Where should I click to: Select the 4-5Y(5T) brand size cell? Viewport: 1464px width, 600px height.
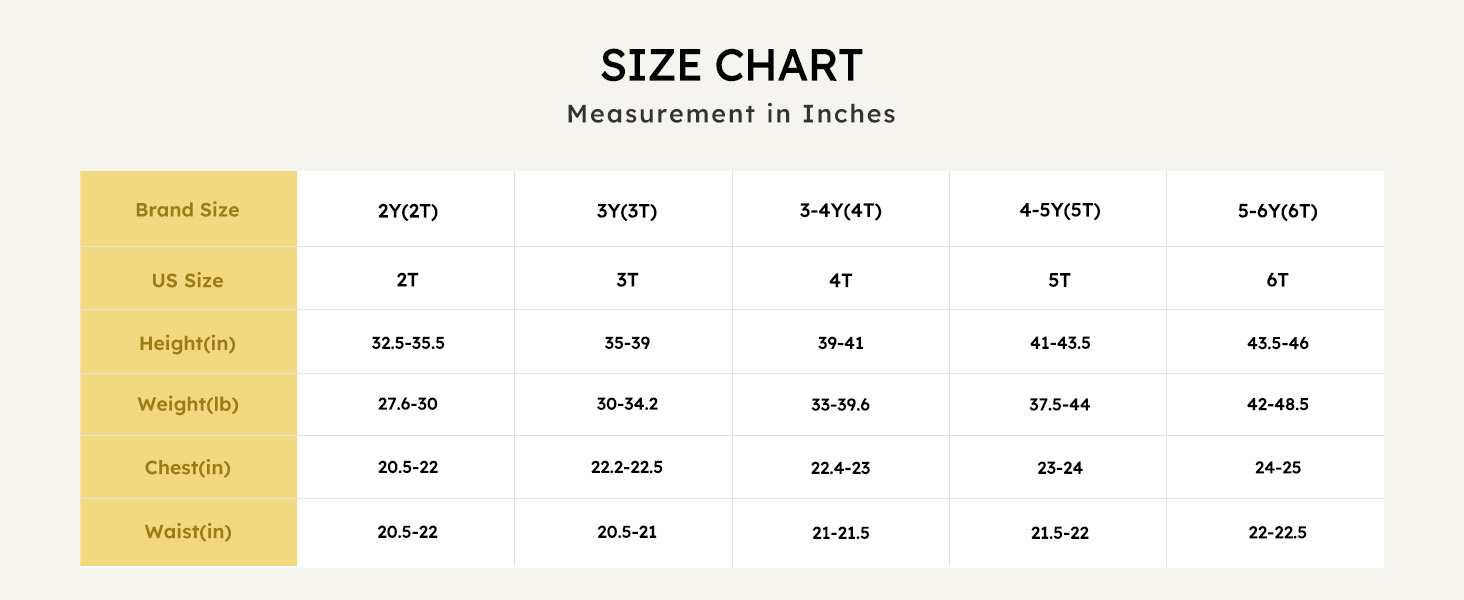coord(1058,211)
